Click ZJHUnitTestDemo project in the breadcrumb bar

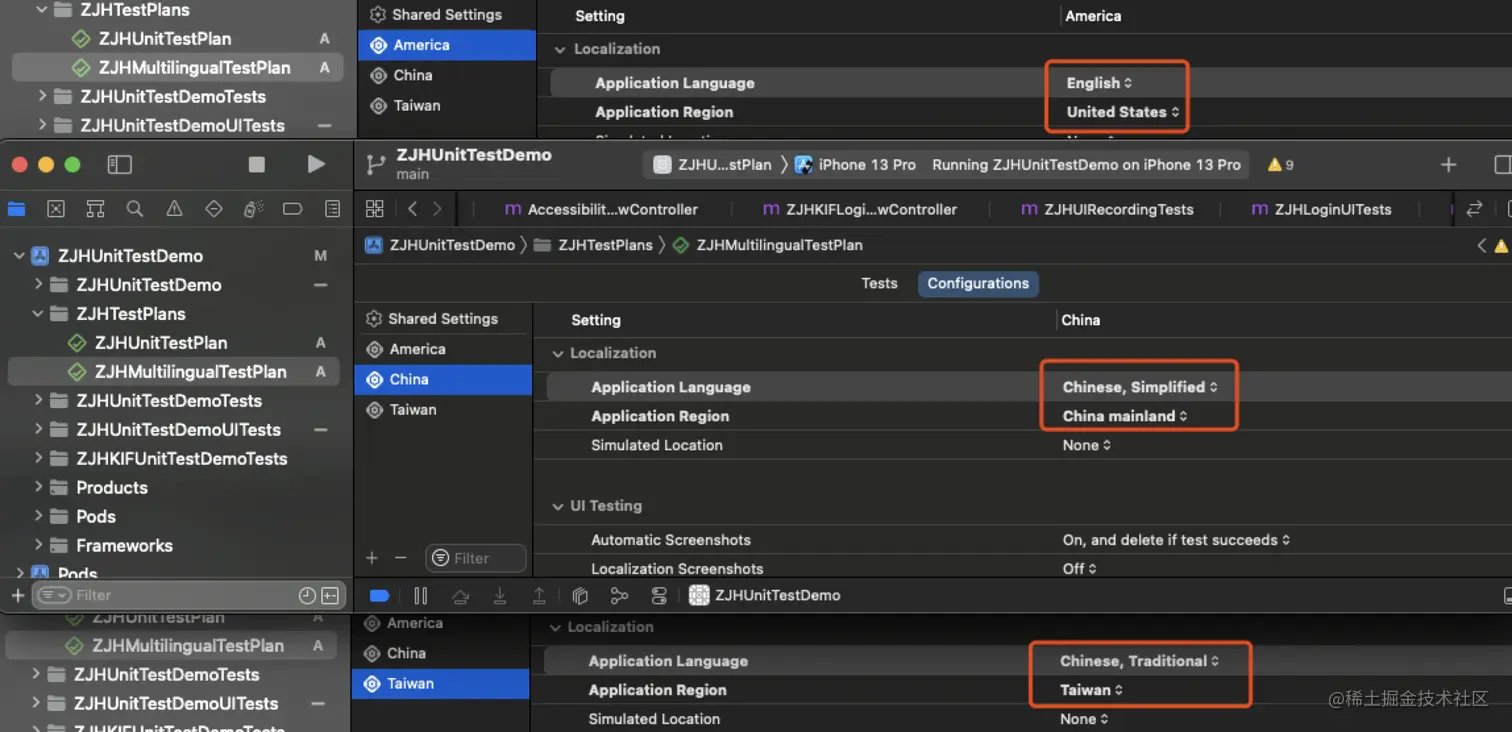point(440,245)
